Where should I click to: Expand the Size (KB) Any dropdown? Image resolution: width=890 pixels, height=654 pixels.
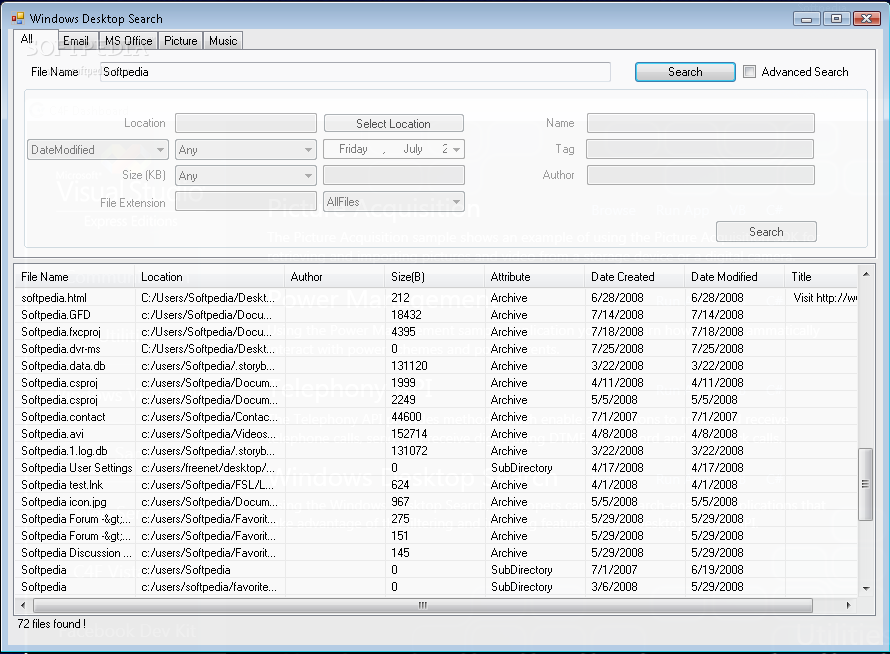(245, 176)
